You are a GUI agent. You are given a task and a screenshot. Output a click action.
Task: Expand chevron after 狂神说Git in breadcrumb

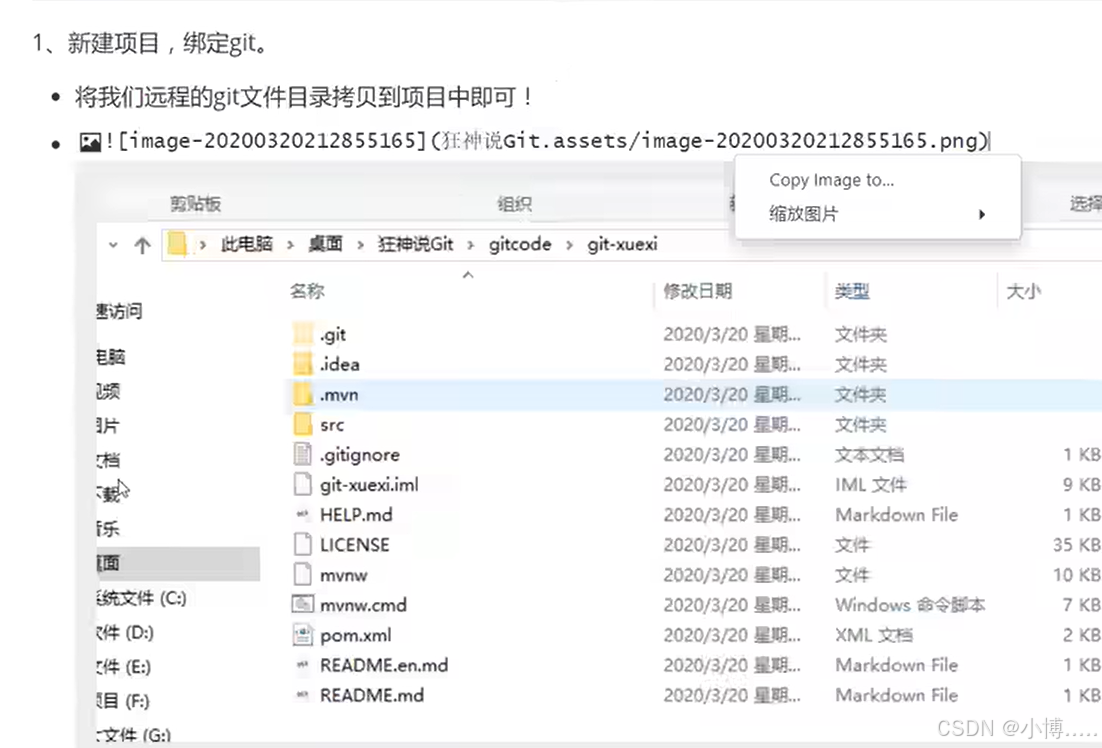471,245
